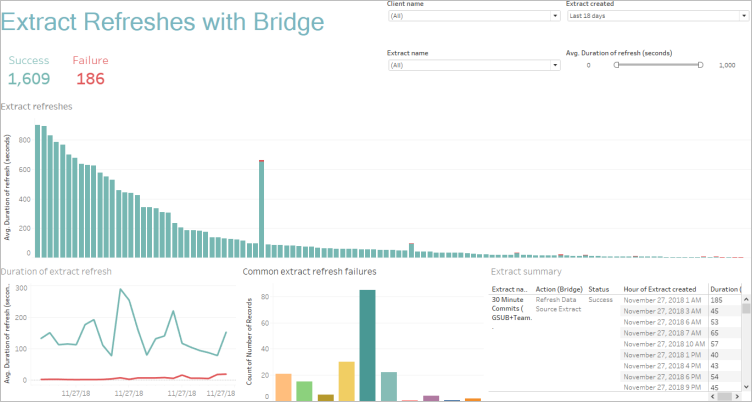This screenshot has width=752, height=402.
Task: Click the left handle of the duration slider
Action: (x=616, y=64)
